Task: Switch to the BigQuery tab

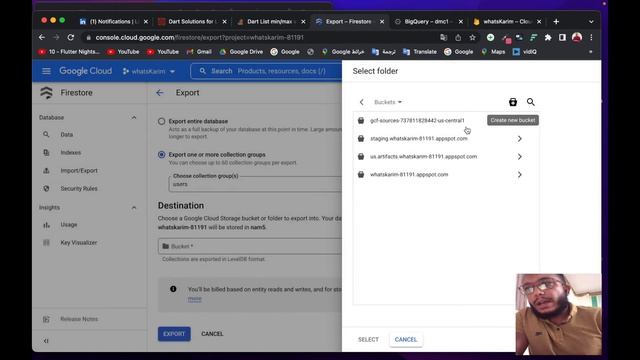Action: pyautogui.click(x=428, y=22)
